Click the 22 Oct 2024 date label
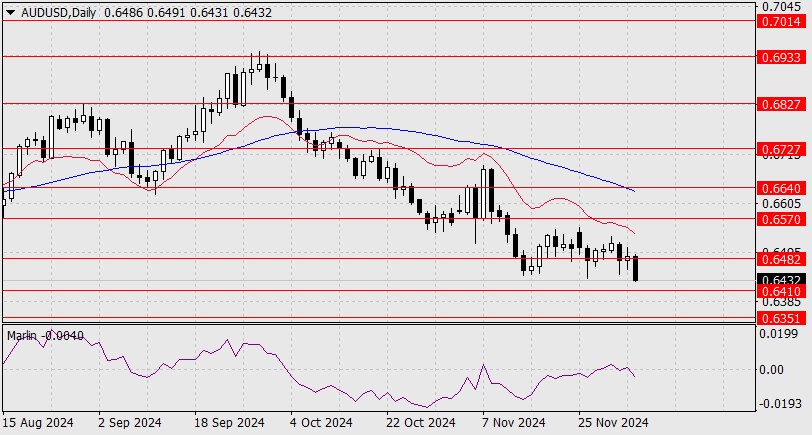 point(420,423)
